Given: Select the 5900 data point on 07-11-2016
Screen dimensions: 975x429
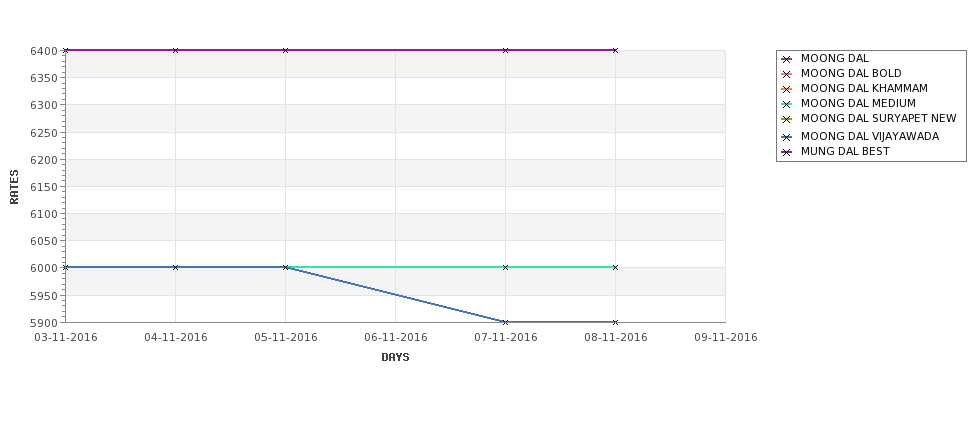Looking at the screenshot, I should pos(506,322).
